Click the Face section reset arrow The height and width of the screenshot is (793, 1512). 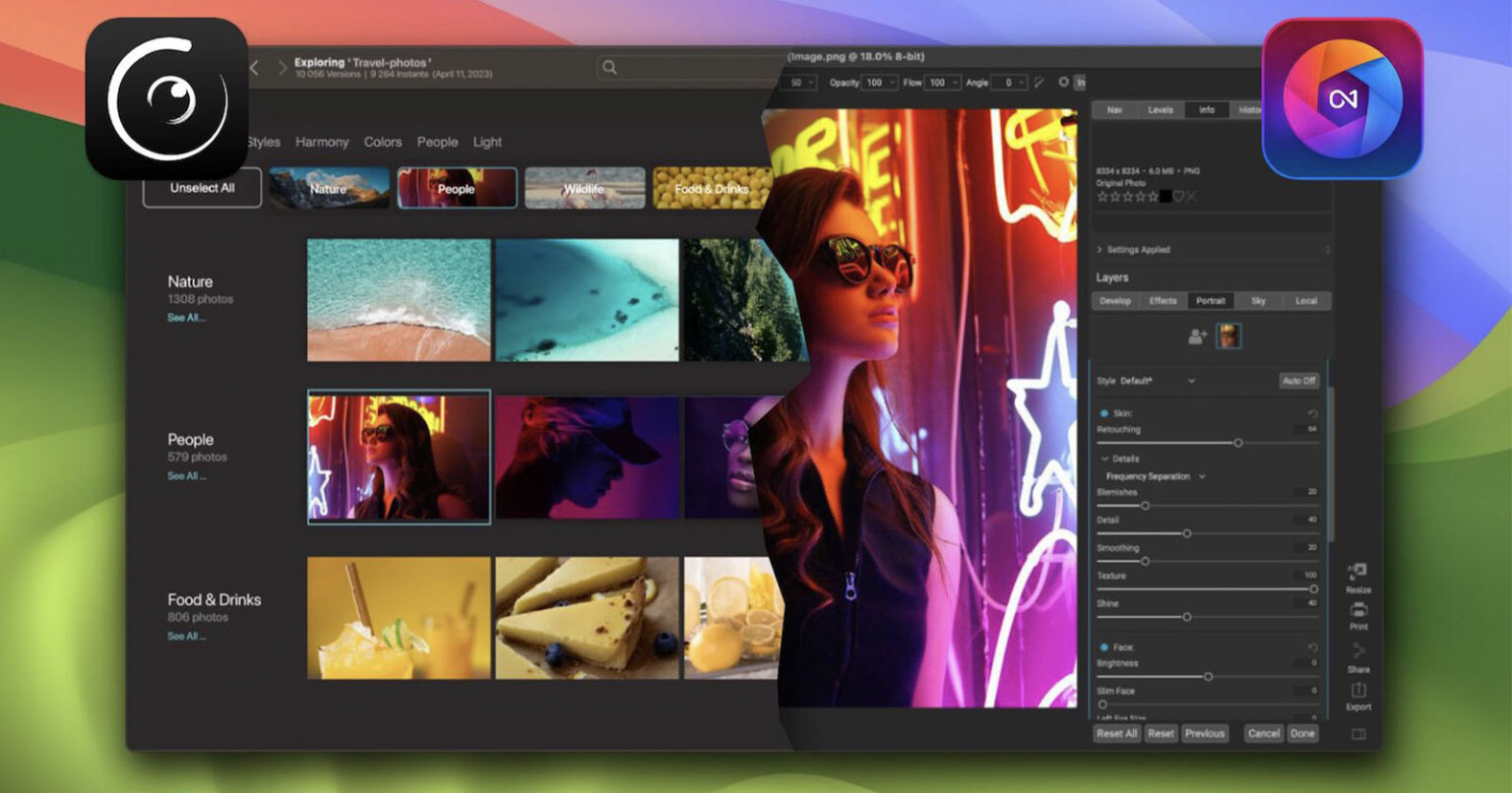(1312, 647)
